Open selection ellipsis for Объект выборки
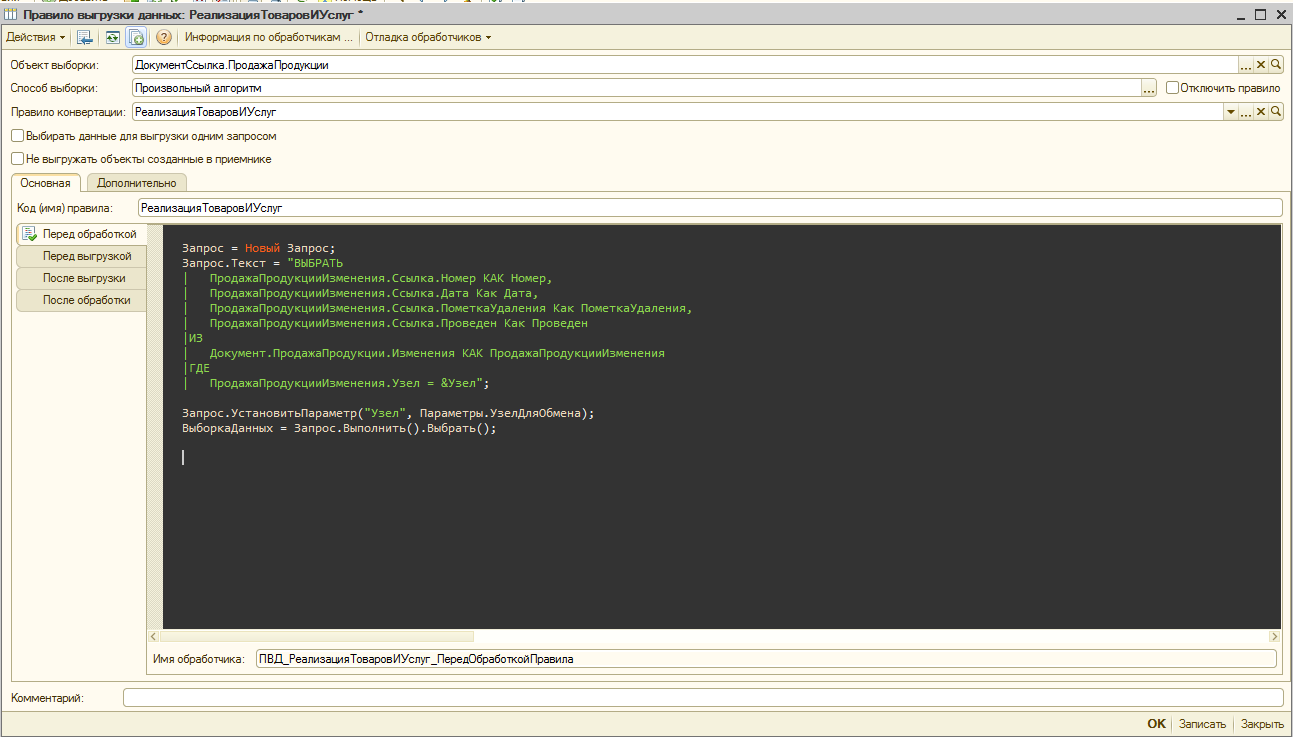The height and width of the screenshot is (737, 1293). [1245, 64]
